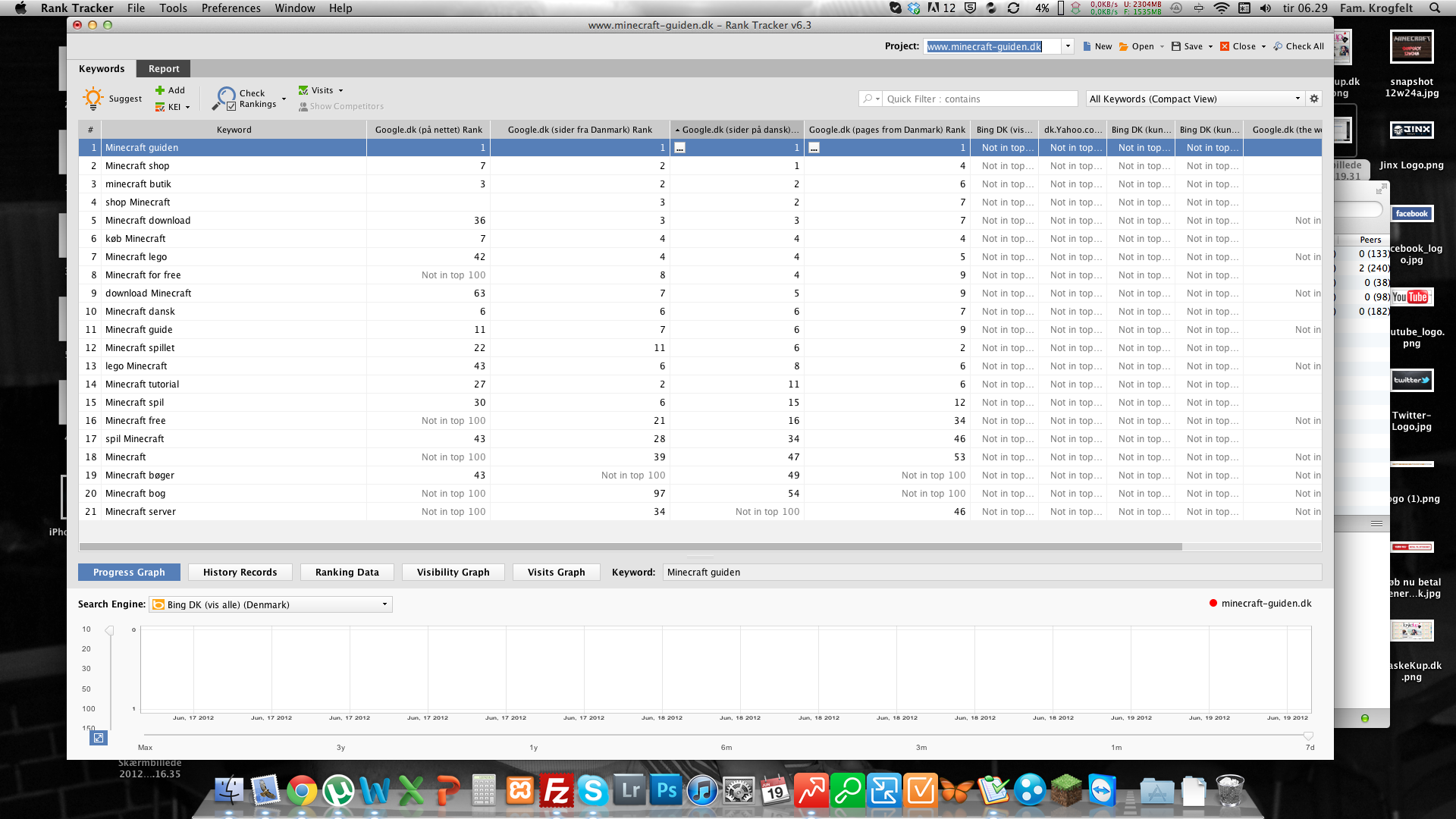
Task: Sort by Google.dk (pages from Danmark) Rank
Action: pos(886,130)
